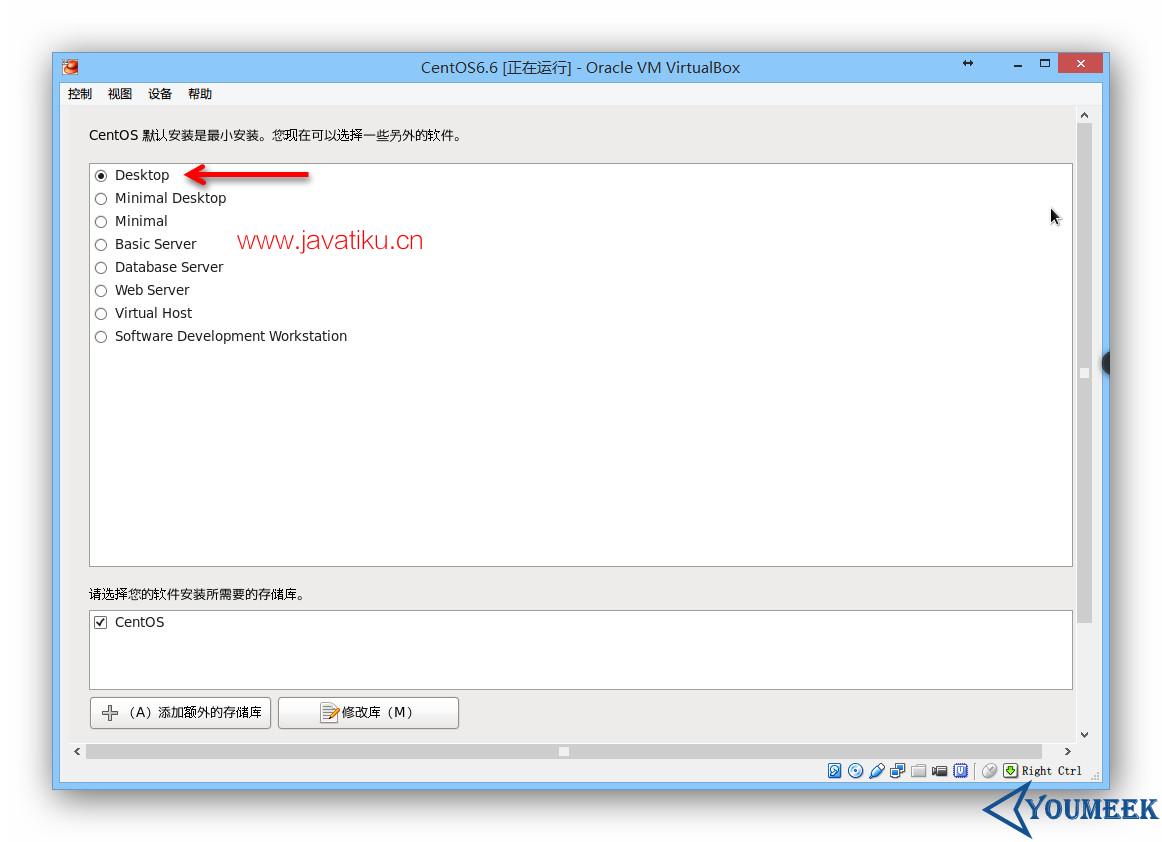This screenshot has width=1162, height=842.
Task: Select the Web Server radio button
Action: point(101,291)
